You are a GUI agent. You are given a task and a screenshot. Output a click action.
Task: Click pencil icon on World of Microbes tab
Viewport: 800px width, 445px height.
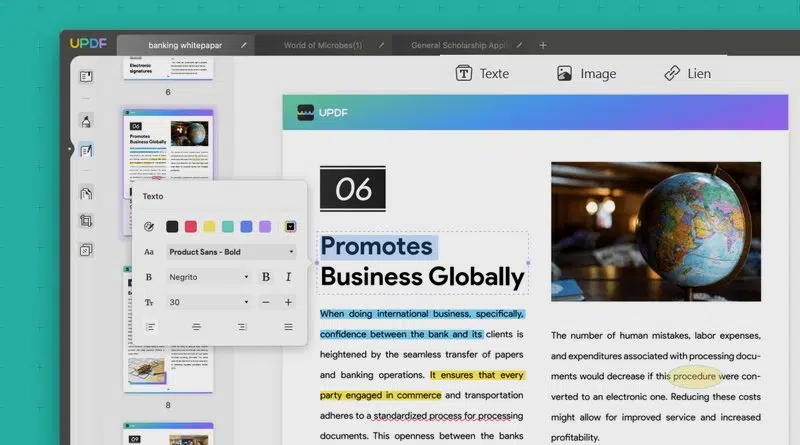pos(381,45)
